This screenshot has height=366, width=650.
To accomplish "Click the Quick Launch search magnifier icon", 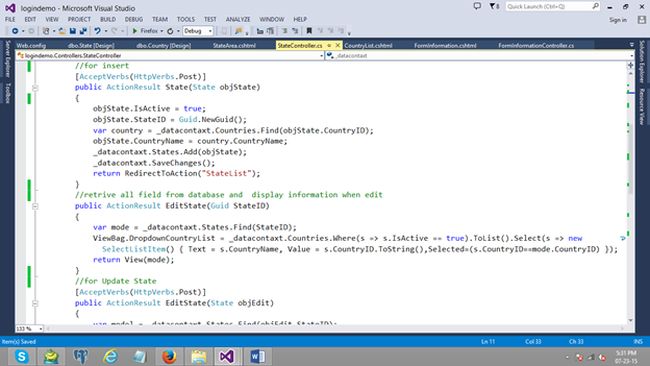I will coord(595,6).
